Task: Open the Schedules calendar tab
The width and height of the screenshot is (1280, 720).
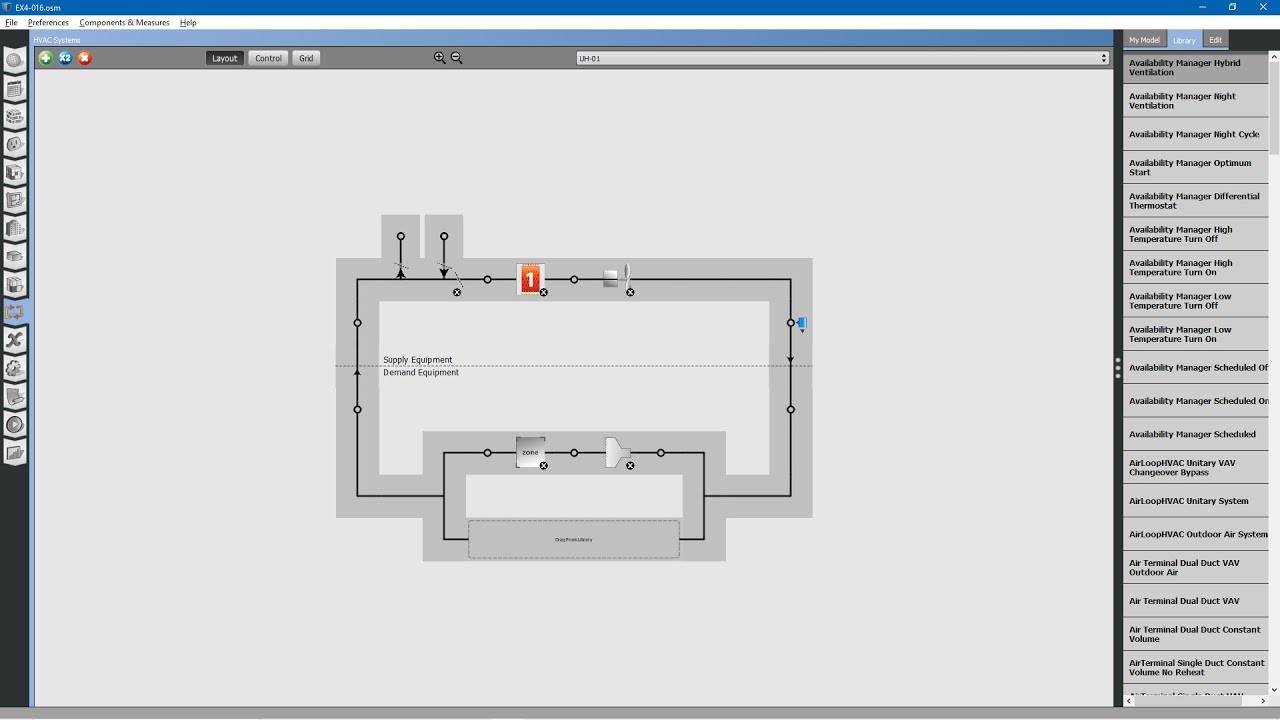Action: 15,89
